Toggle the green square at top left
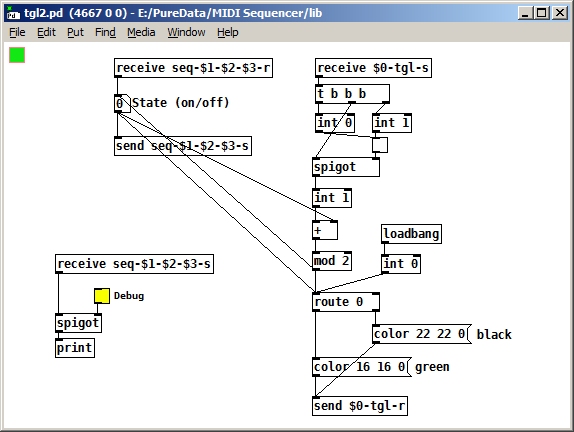 tap(17, 55)
